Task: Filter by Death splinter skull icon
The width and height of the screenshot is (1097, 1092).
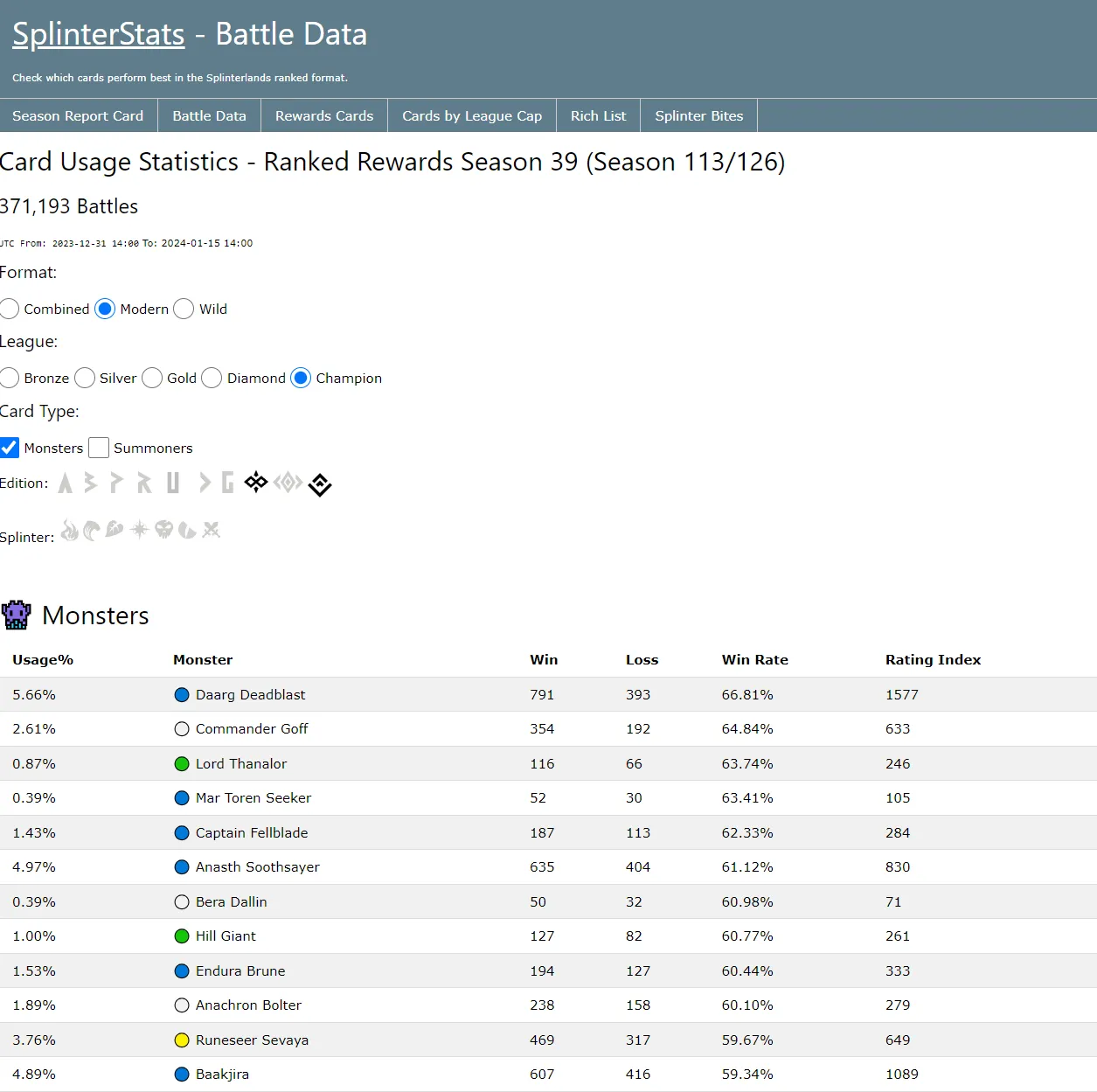Action: tap(163, 529)
